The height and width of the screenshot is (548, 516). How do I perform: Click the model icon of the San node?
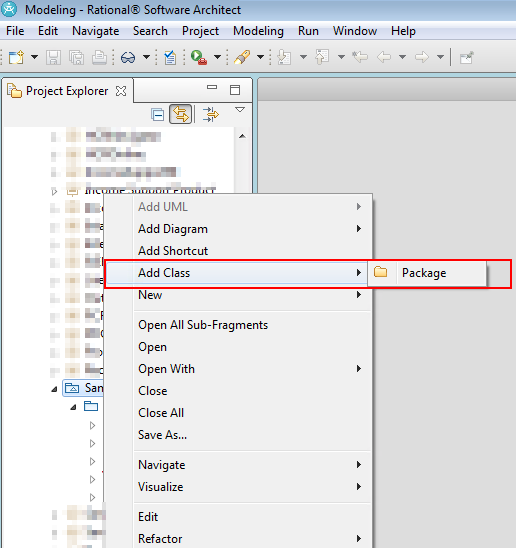[72, 388]
